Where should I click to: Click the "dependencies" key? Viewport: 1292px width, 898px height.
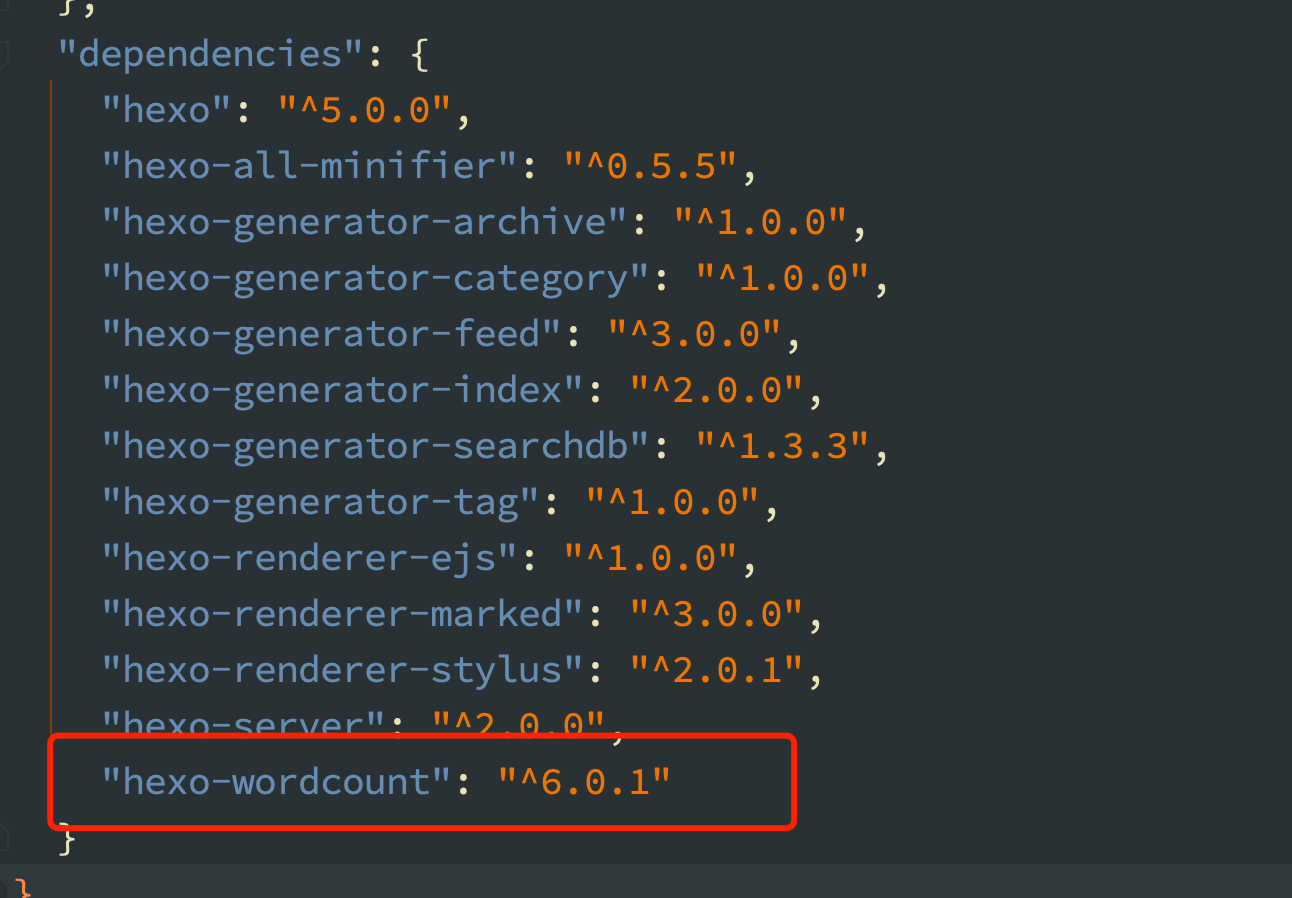click(x=212, y=53)
